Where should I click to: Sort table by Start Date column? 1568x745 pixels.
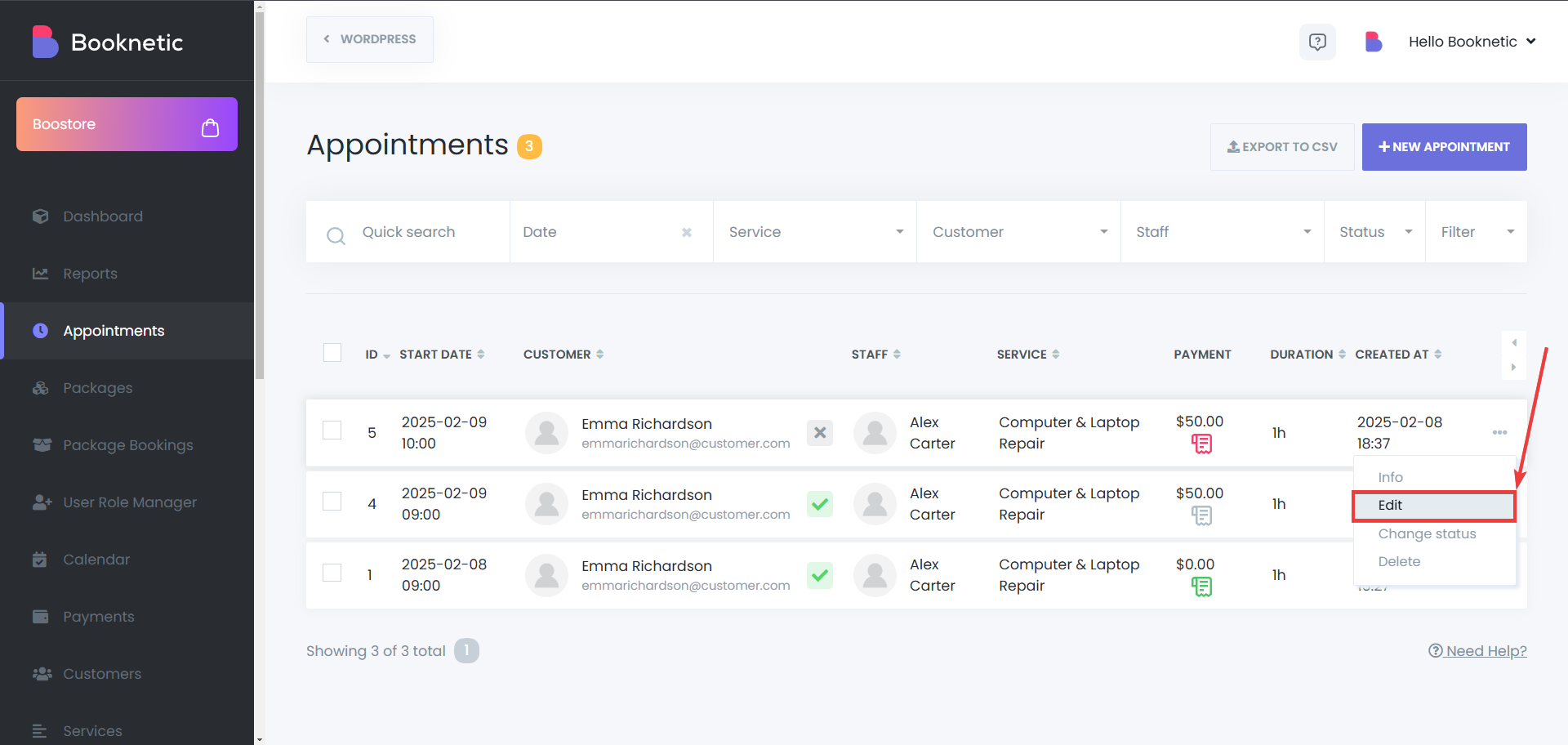click(x=442, y=355)
